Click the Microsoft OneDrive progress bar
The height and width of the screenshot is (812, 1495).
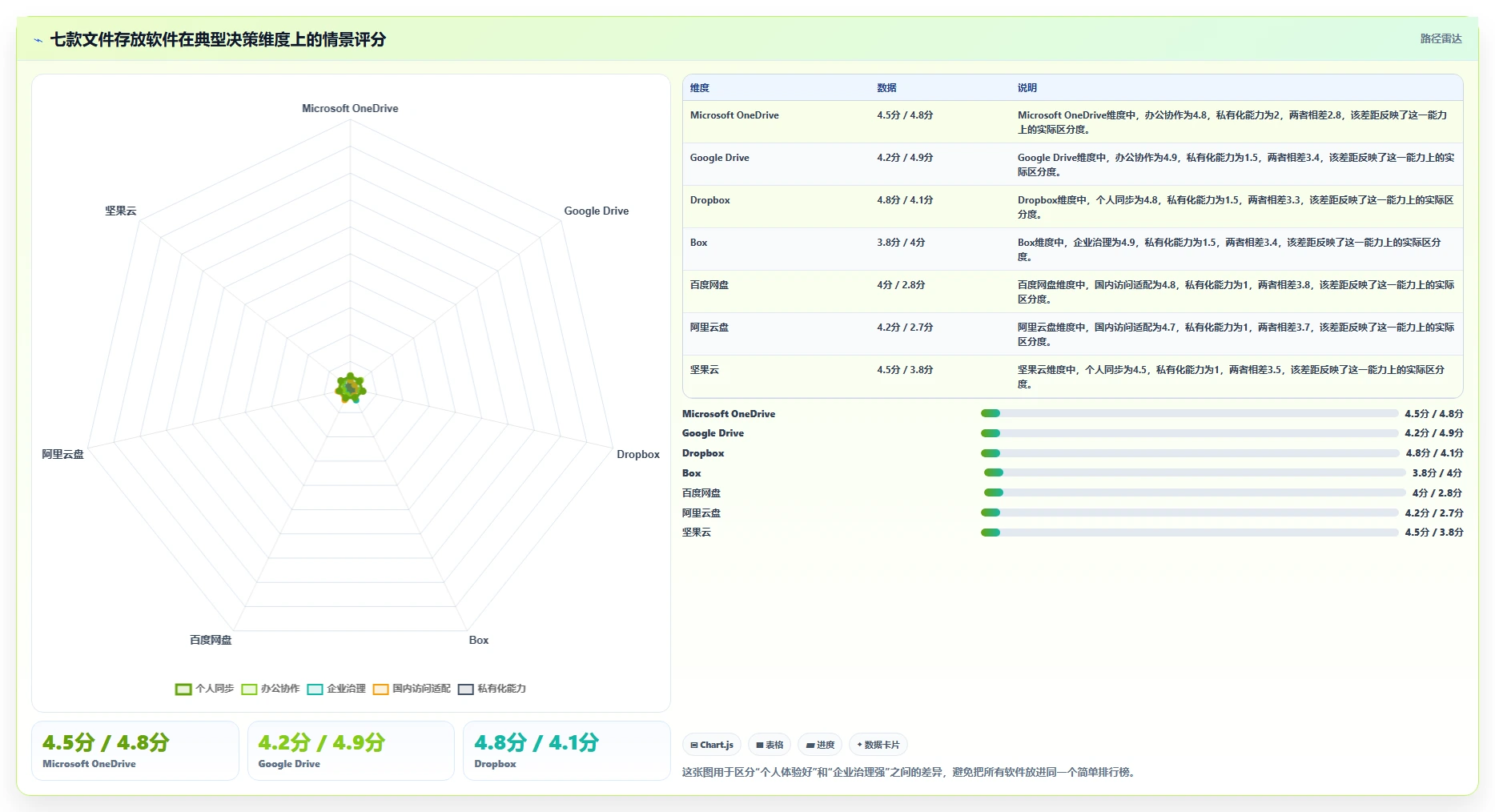[x=1189, y=413]
